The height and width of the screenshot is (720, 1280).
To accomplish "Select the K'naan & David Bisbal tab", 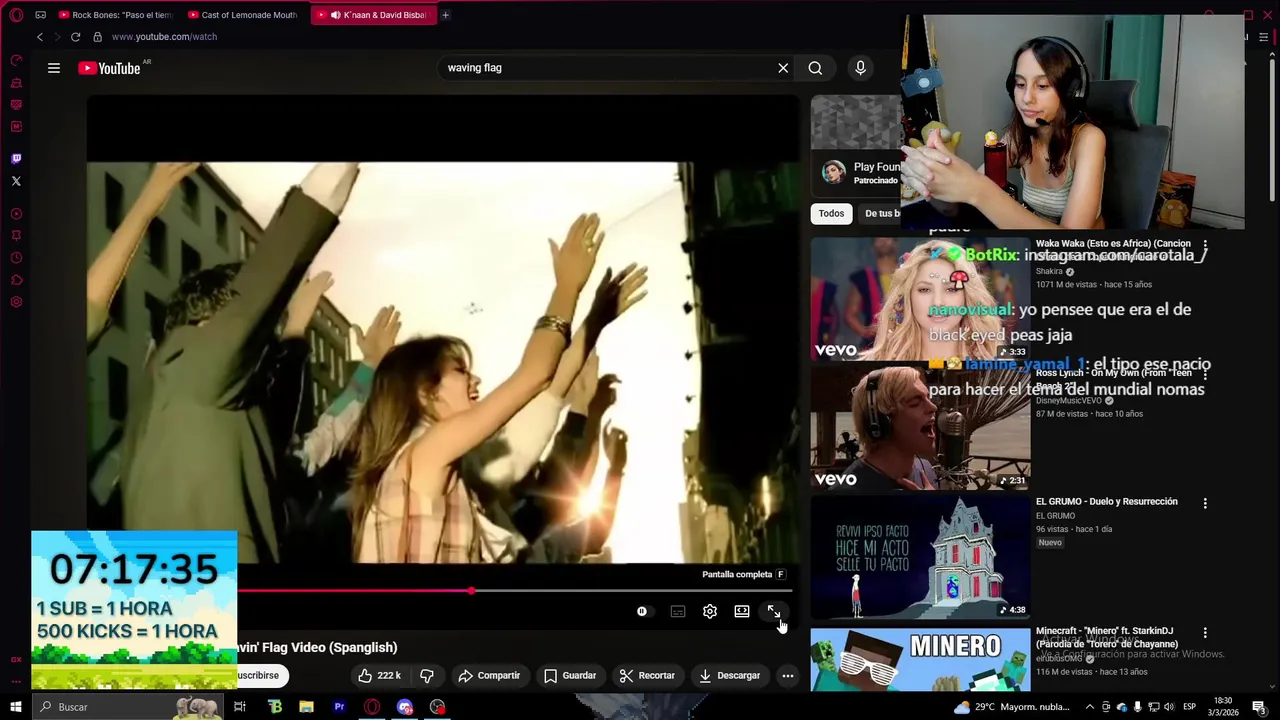I will [x=374, y=15].
